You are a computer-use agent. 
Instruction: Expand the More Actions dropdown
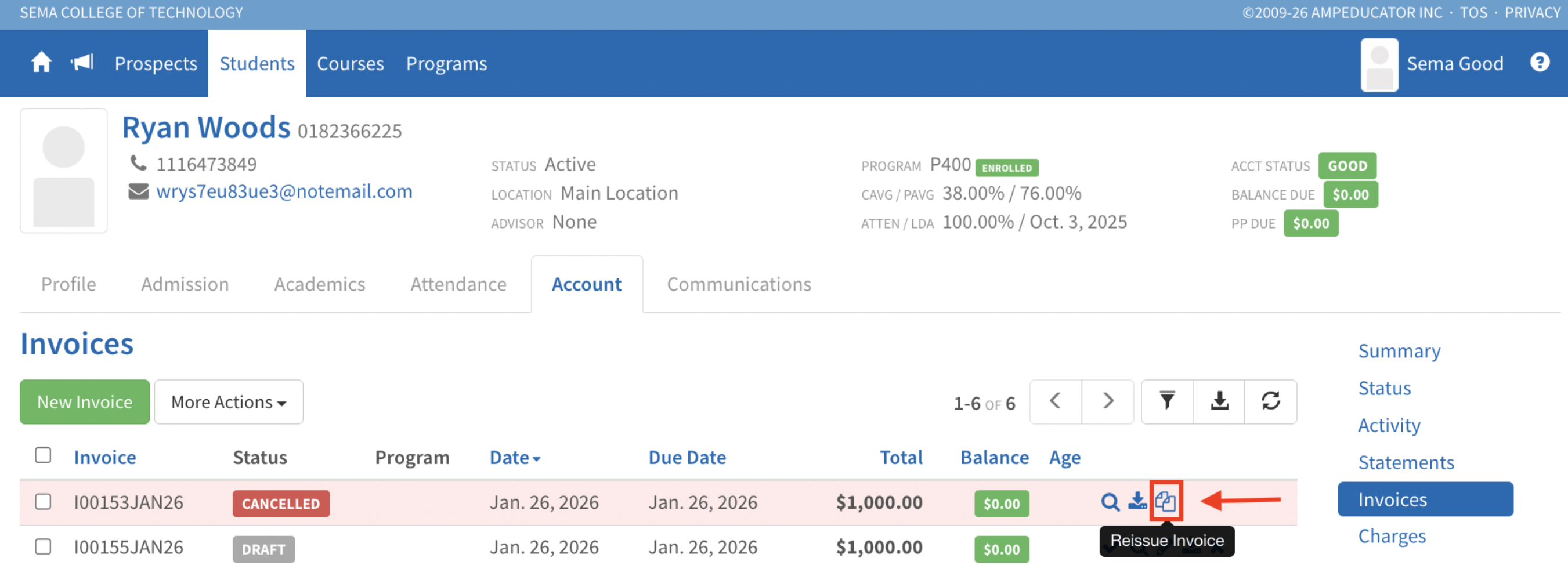coord(228,402)
